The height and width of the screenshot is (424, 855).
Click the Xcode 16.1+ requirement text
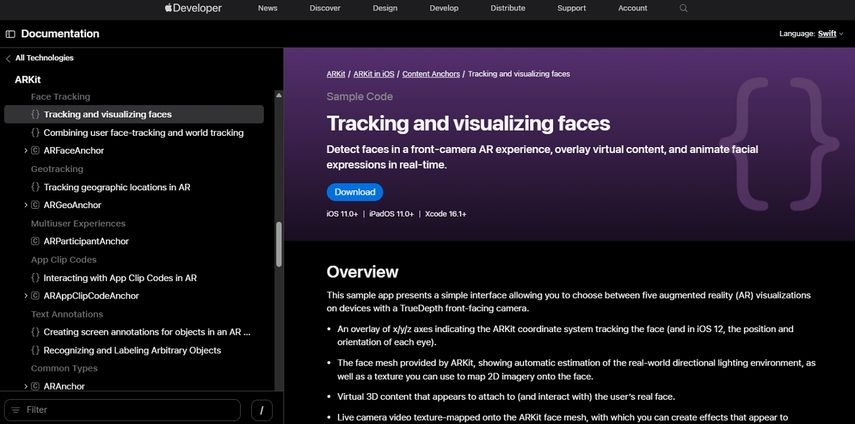click(445, 214)
